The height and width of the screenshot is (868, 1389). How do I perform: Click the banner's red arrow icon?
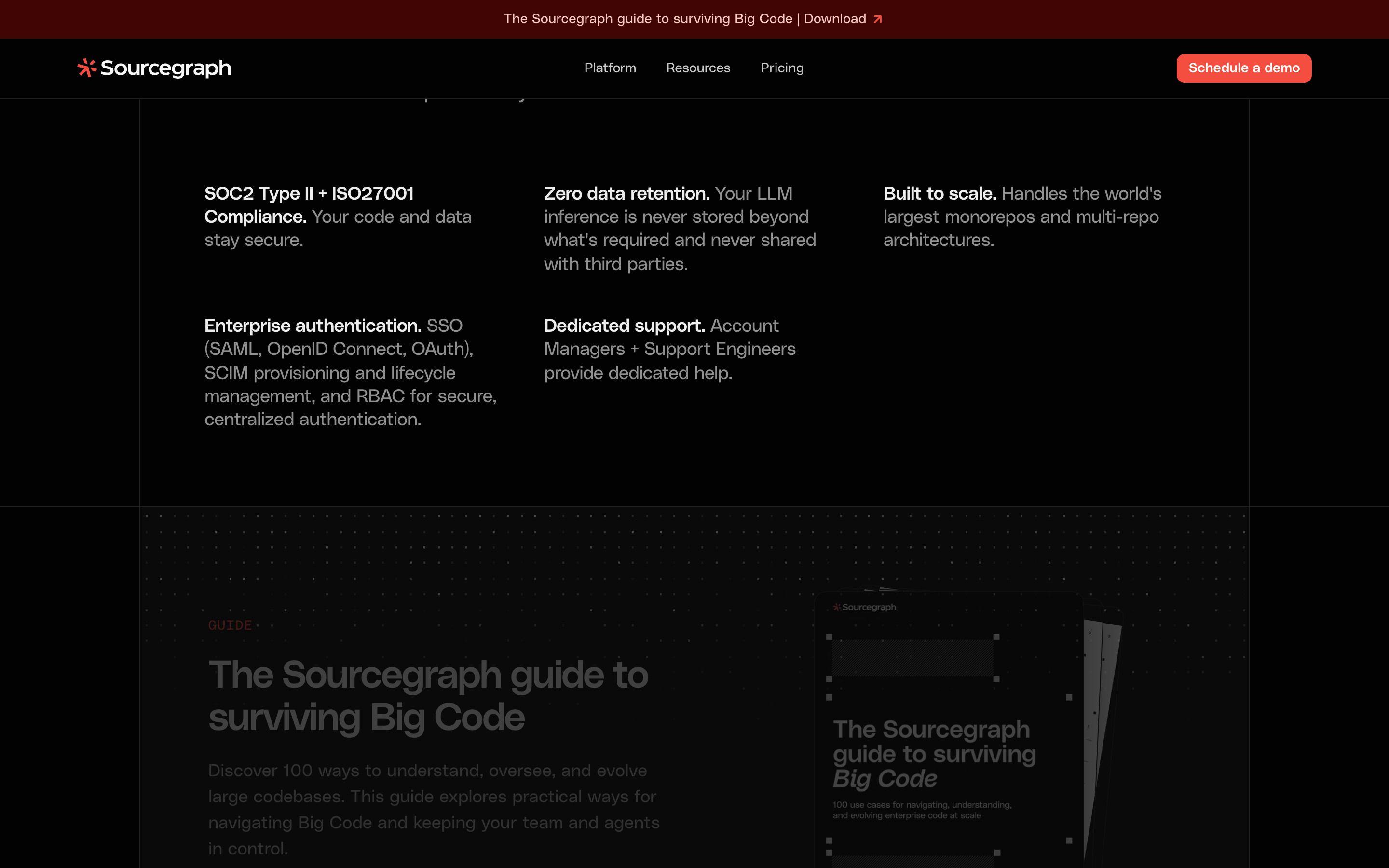coord(878,19)
